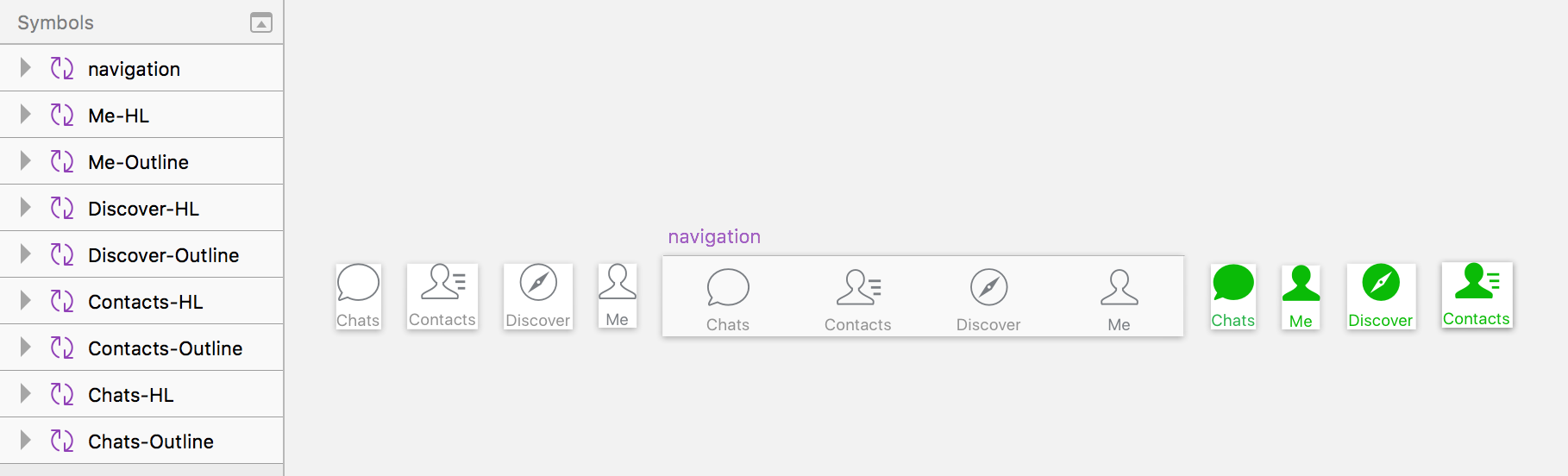Select the outline Discover compass symbol

click(538, 297)
